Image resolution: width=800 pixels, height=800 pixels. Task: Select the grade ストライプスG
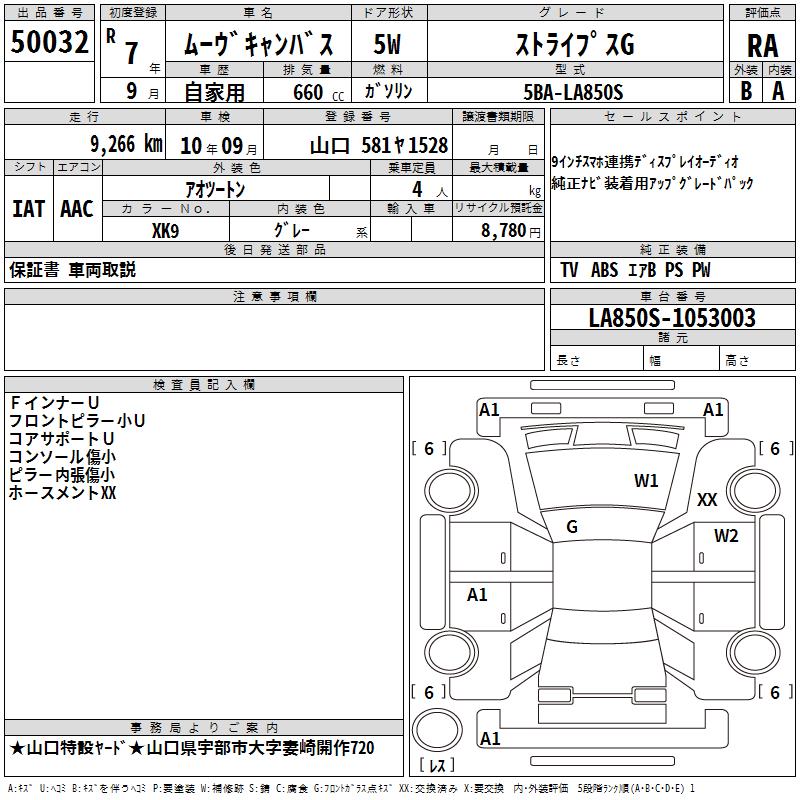[575, 44]
